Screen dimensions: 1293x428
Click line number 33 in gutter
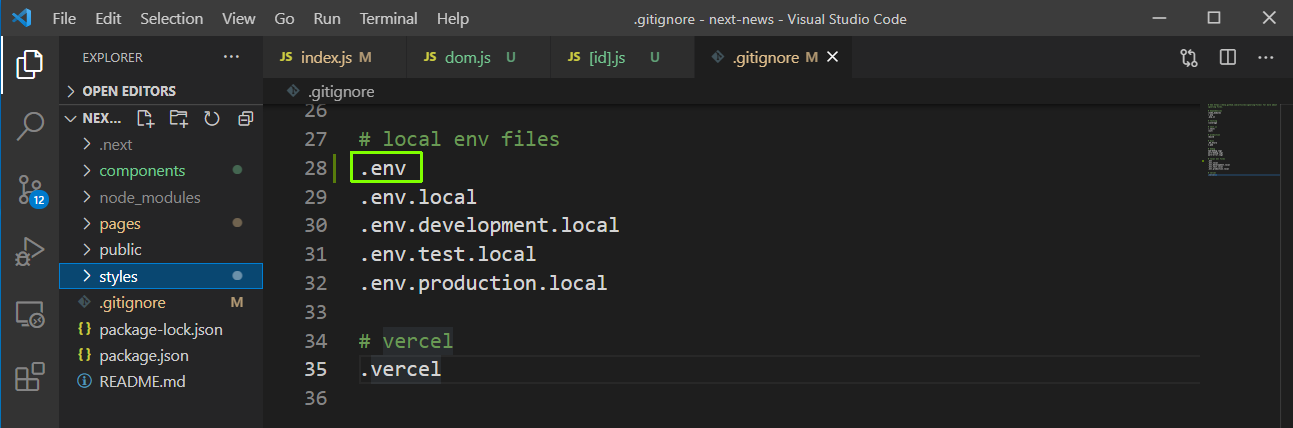point(315,313)
